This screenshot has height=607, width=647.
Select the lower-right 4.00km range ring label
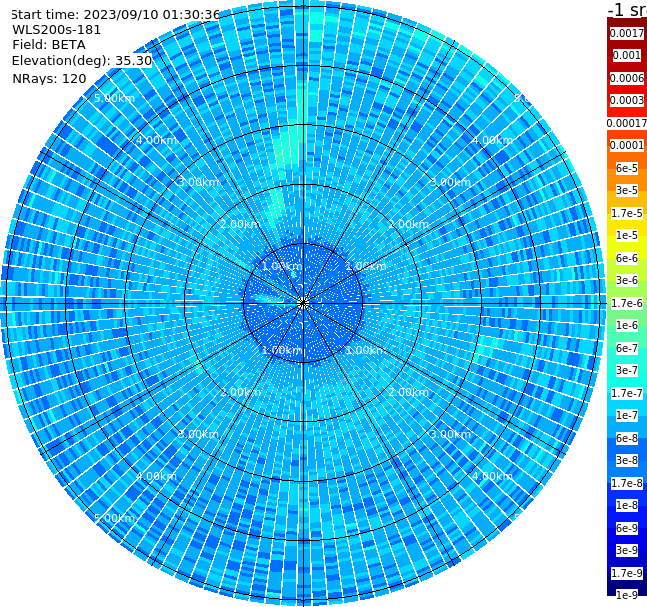point(492,476)
